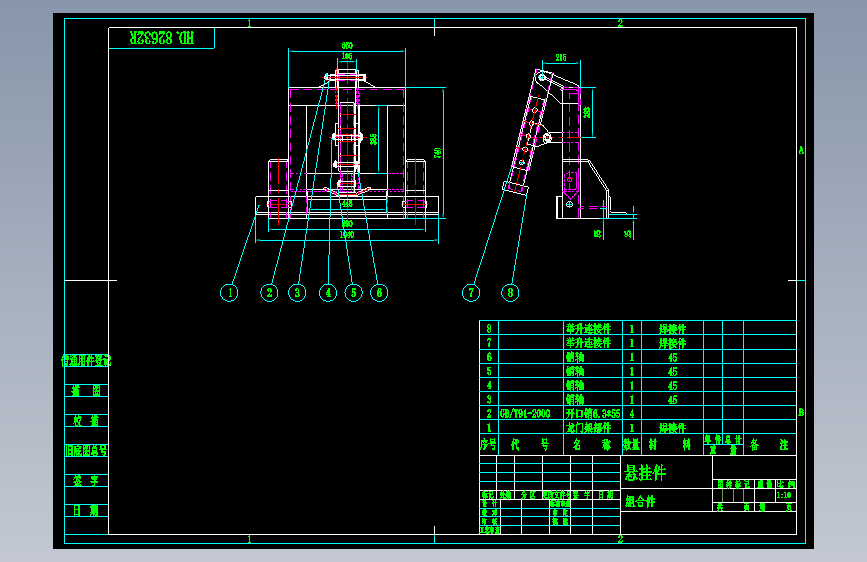The image size is (867, 562).
Task: Click the 比例 label in title block
Action: coord(786,484)
